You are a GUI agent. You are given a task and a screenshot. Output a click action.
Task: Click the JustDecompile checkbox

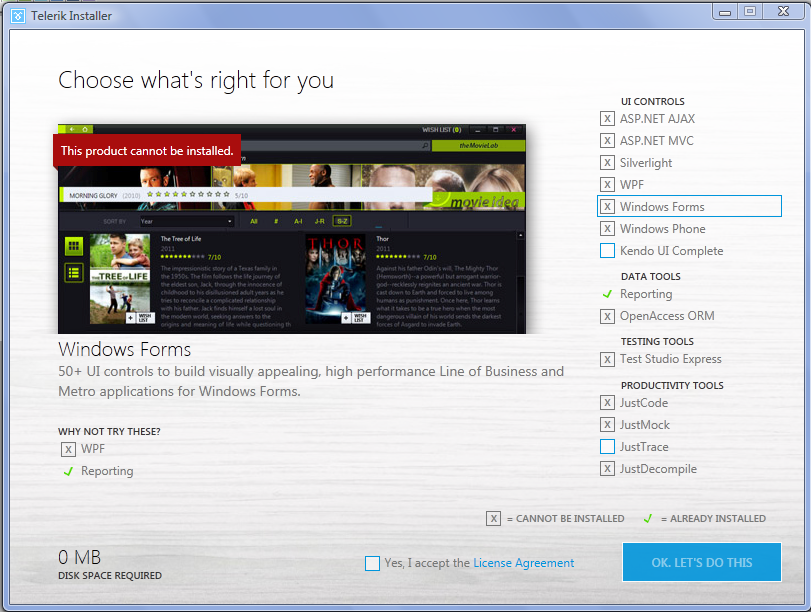[607, 469]
